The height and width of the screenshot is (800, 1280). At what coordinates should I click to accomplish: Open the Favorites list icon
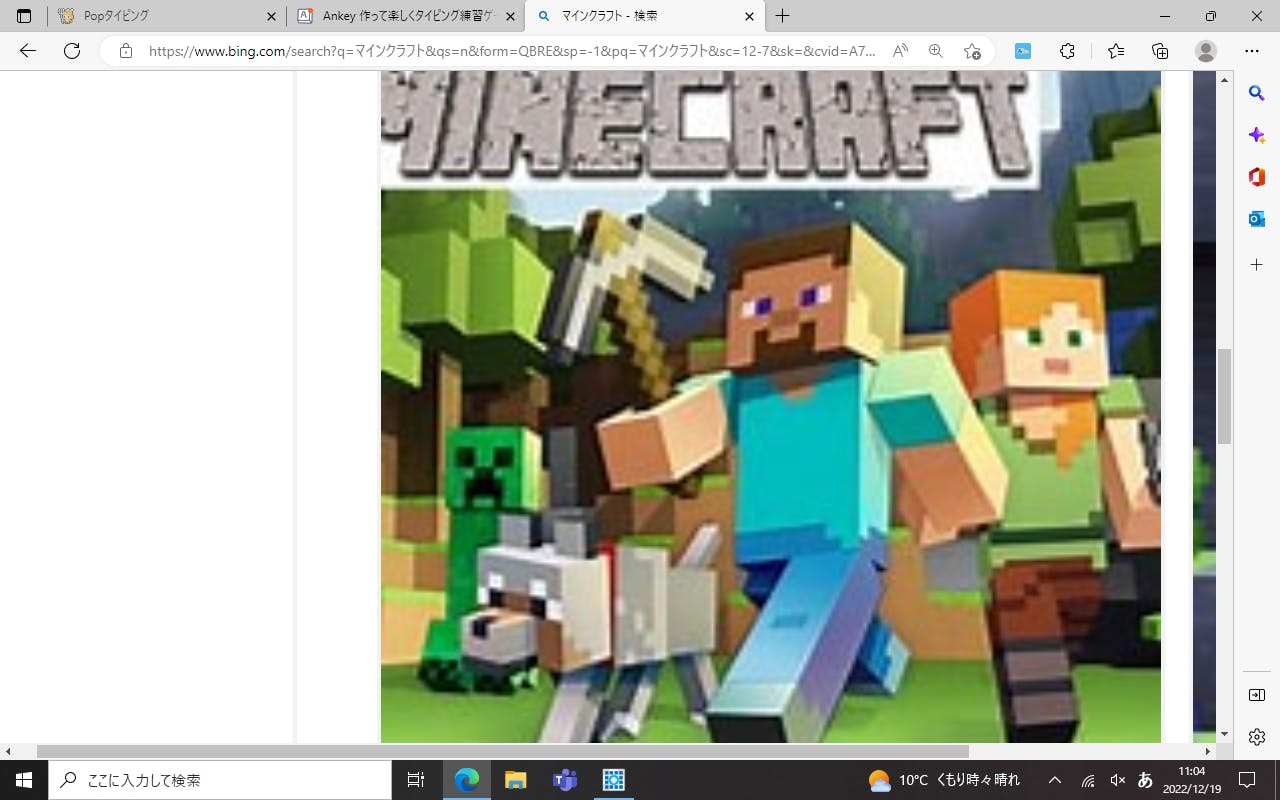point(1116,51)
